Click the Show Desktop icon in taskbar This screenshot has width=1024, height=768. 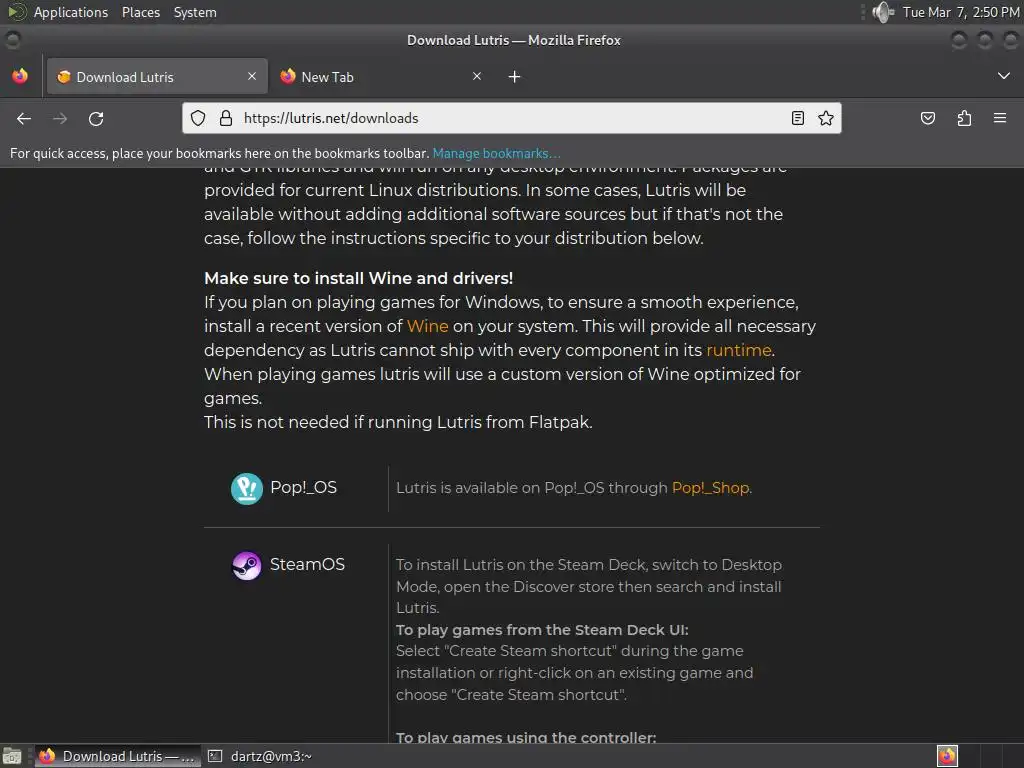[12, 756]
